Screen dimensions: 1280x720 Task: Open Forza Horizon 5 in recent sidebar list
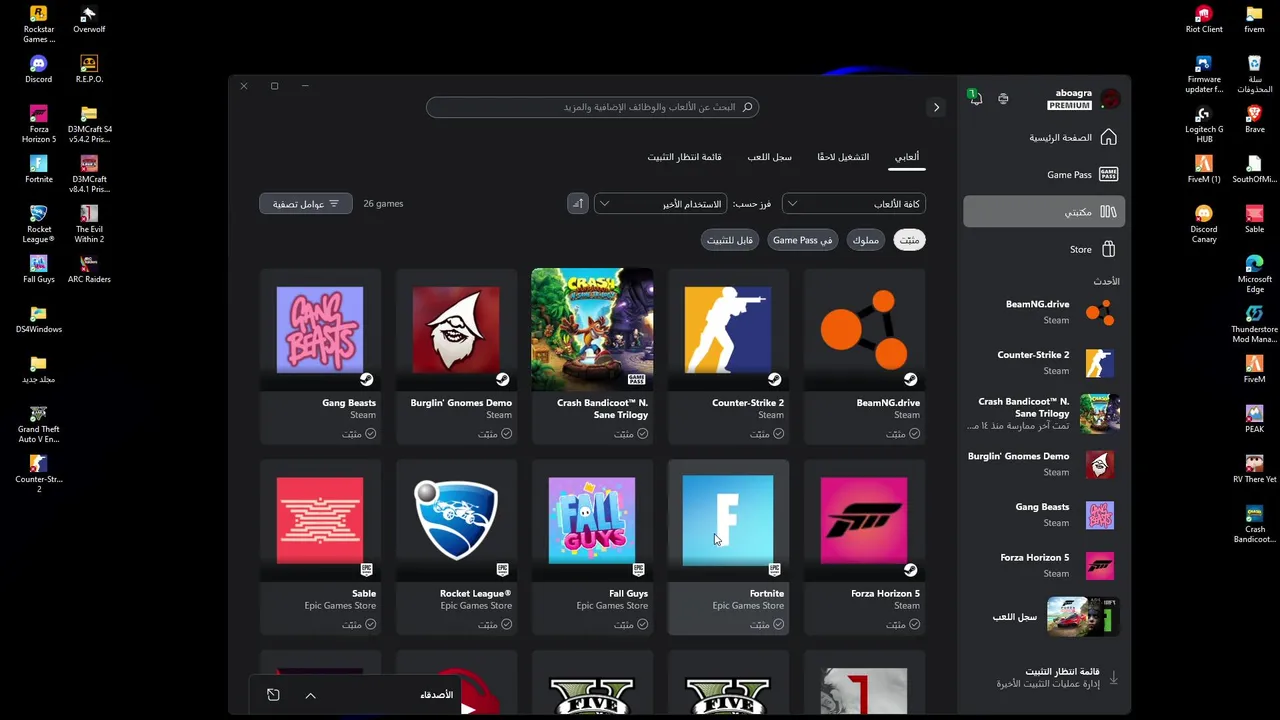(x=1043, y=565)
